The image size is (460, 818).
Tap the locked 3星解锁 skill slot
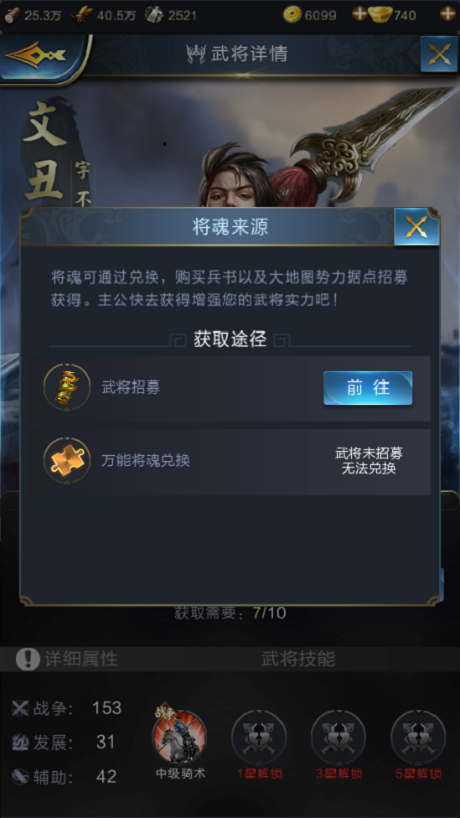[x=338, y=738]
